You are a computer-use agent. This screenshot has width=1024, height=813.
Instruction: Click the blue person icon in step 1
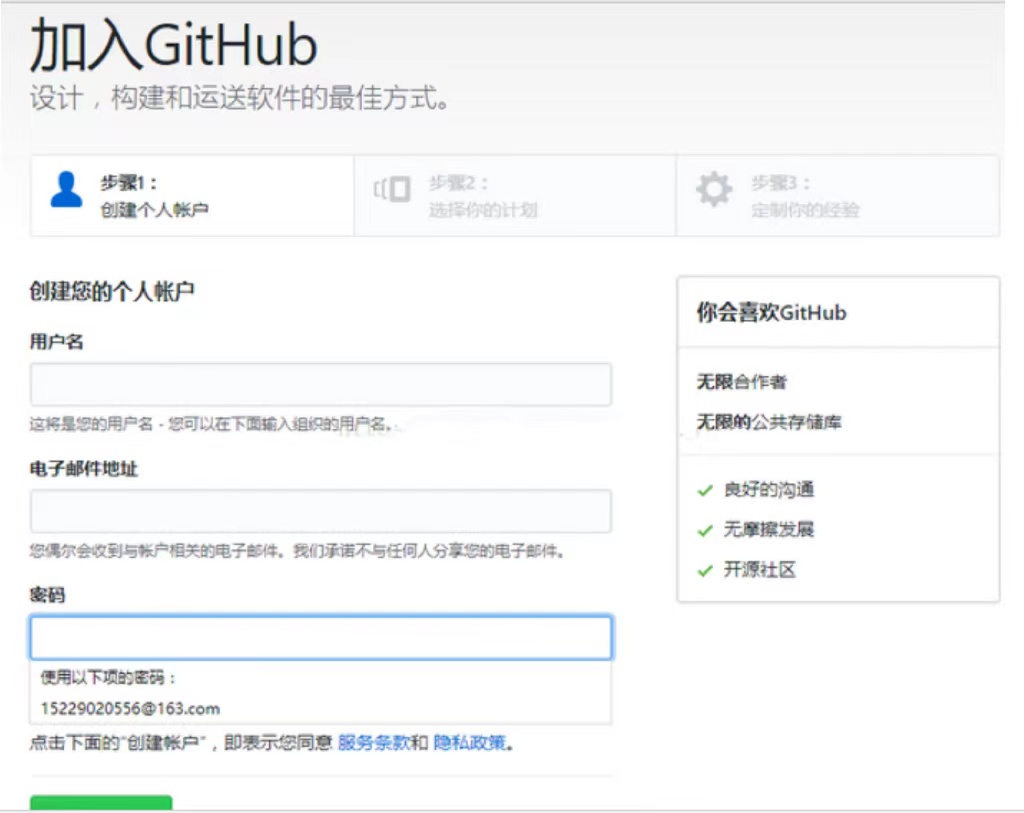coord(67,189)
